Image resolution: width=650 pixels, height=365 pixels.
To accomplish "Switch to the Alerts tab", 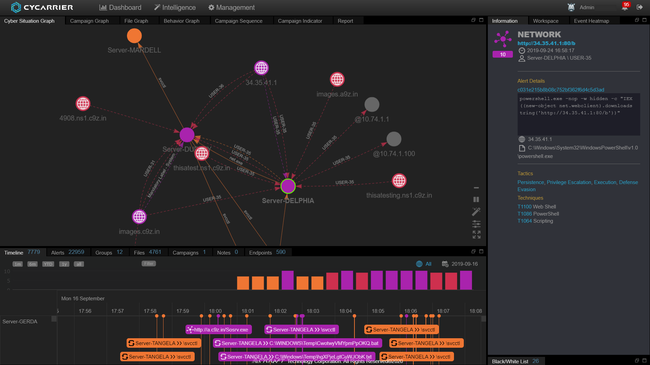I will 67,252.
